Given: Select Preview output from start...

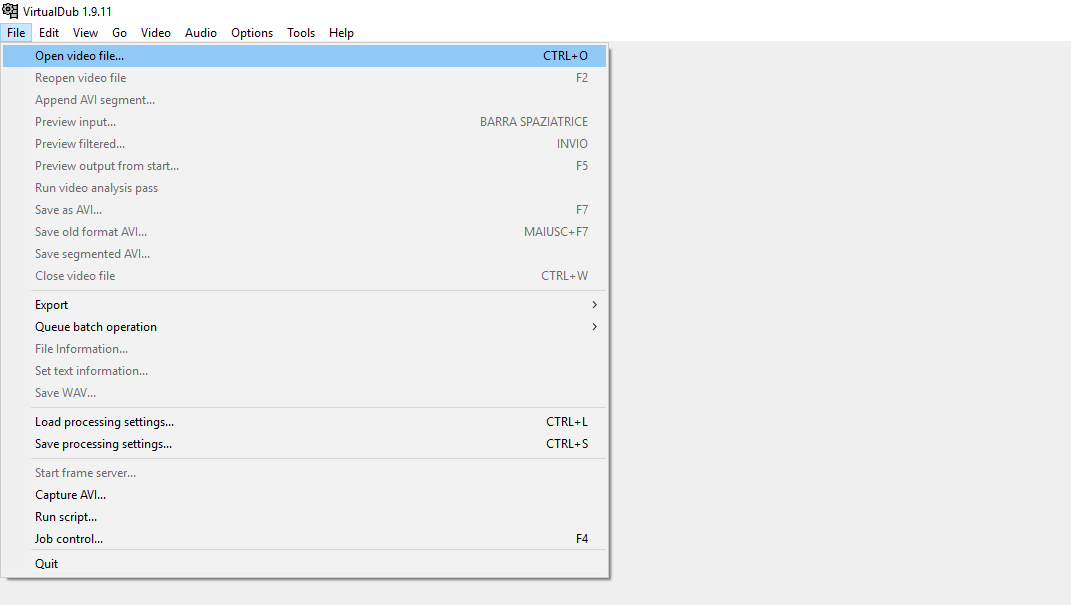Looking at the screenshot, I should (x=305, y=166).
